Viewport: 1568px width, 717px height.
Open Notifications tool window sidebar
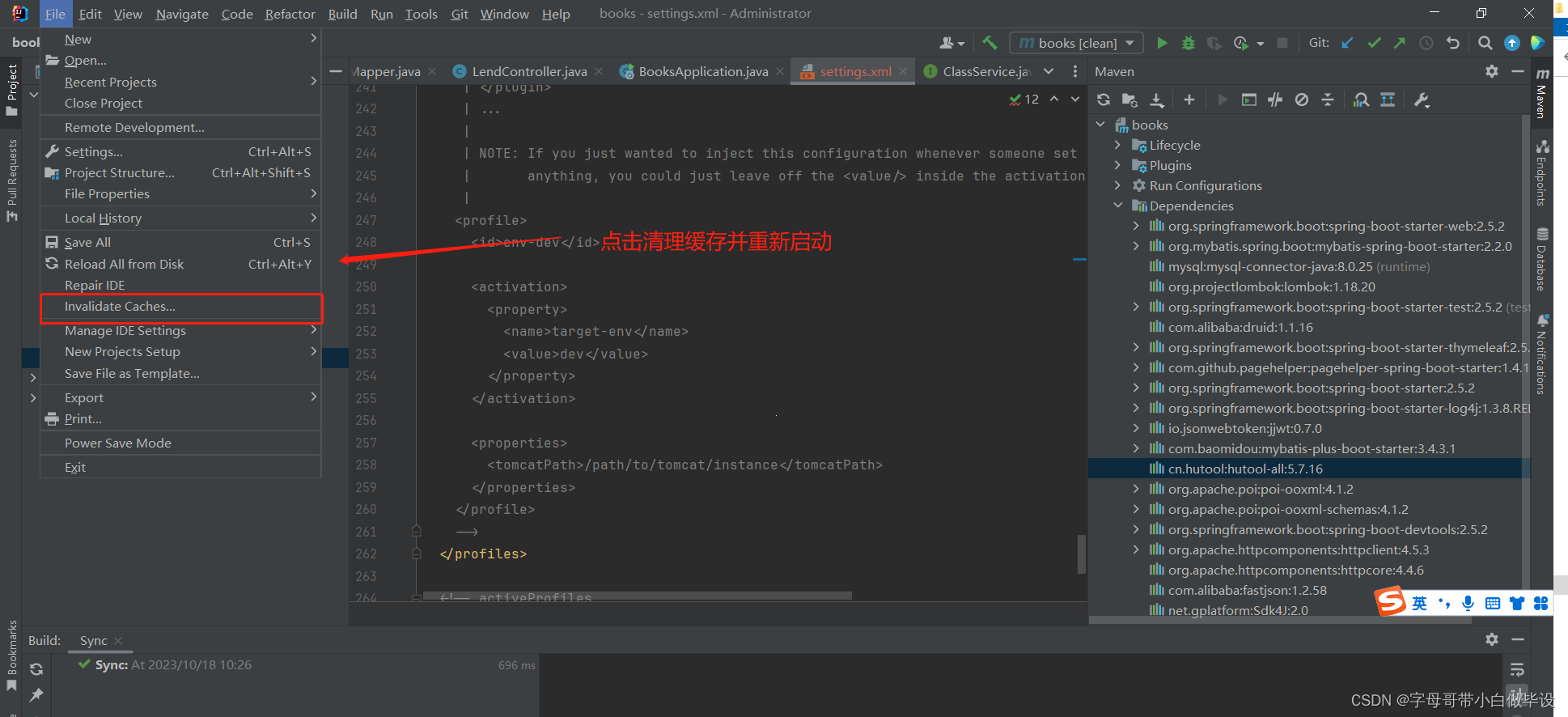click(1542, 354)
